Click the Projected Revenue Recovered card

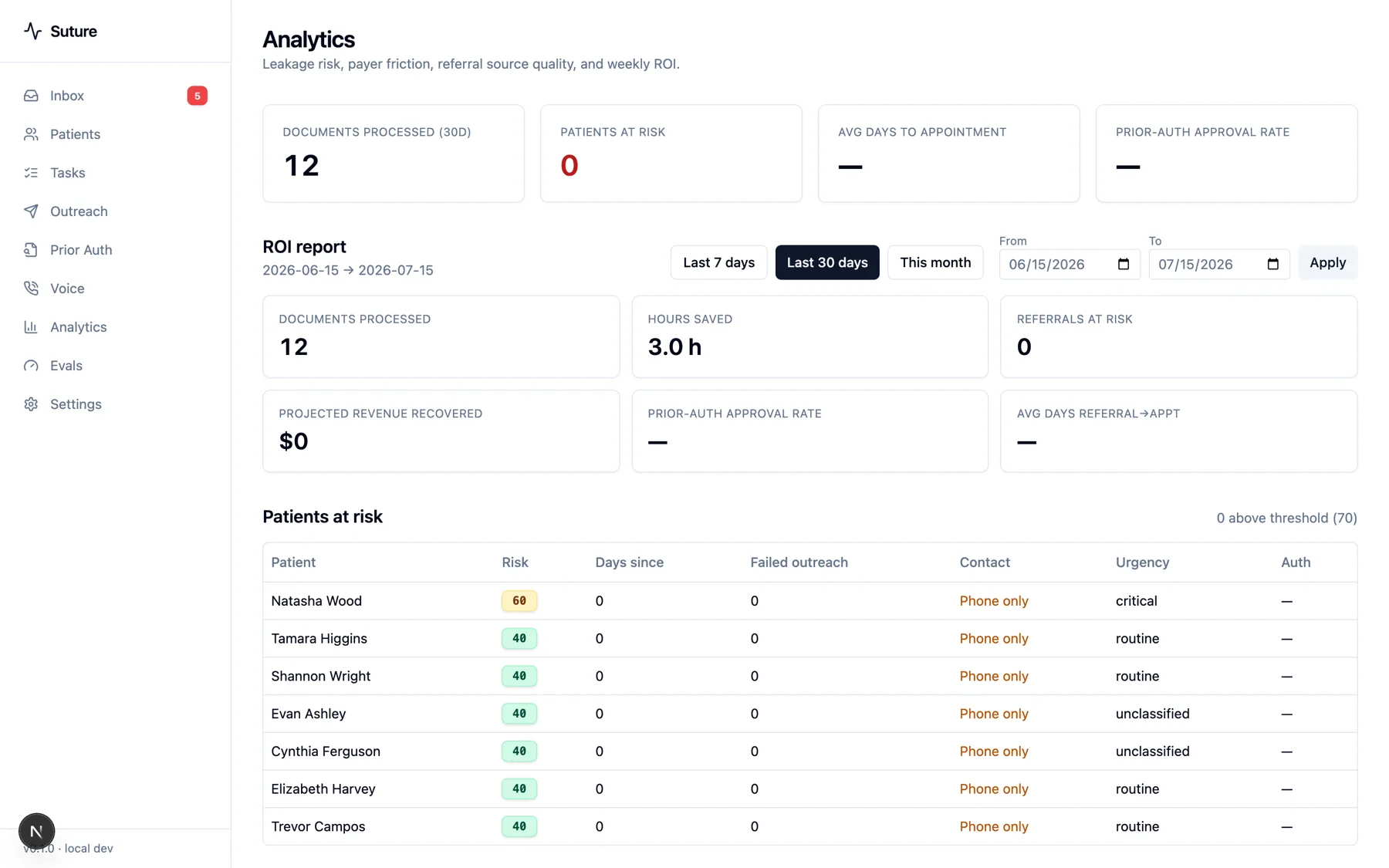pyautogui.click(x=441, y=431)
